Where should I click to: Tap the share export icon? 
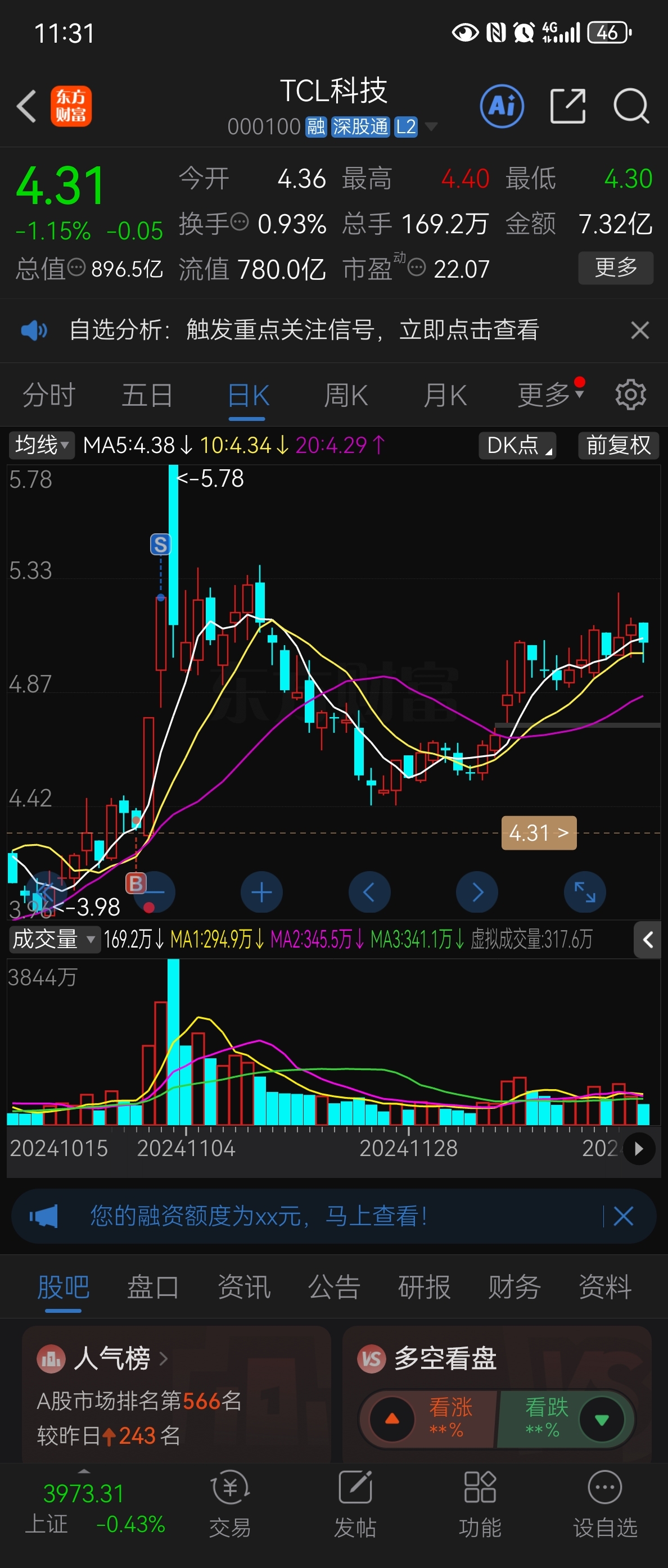point(568,106)
